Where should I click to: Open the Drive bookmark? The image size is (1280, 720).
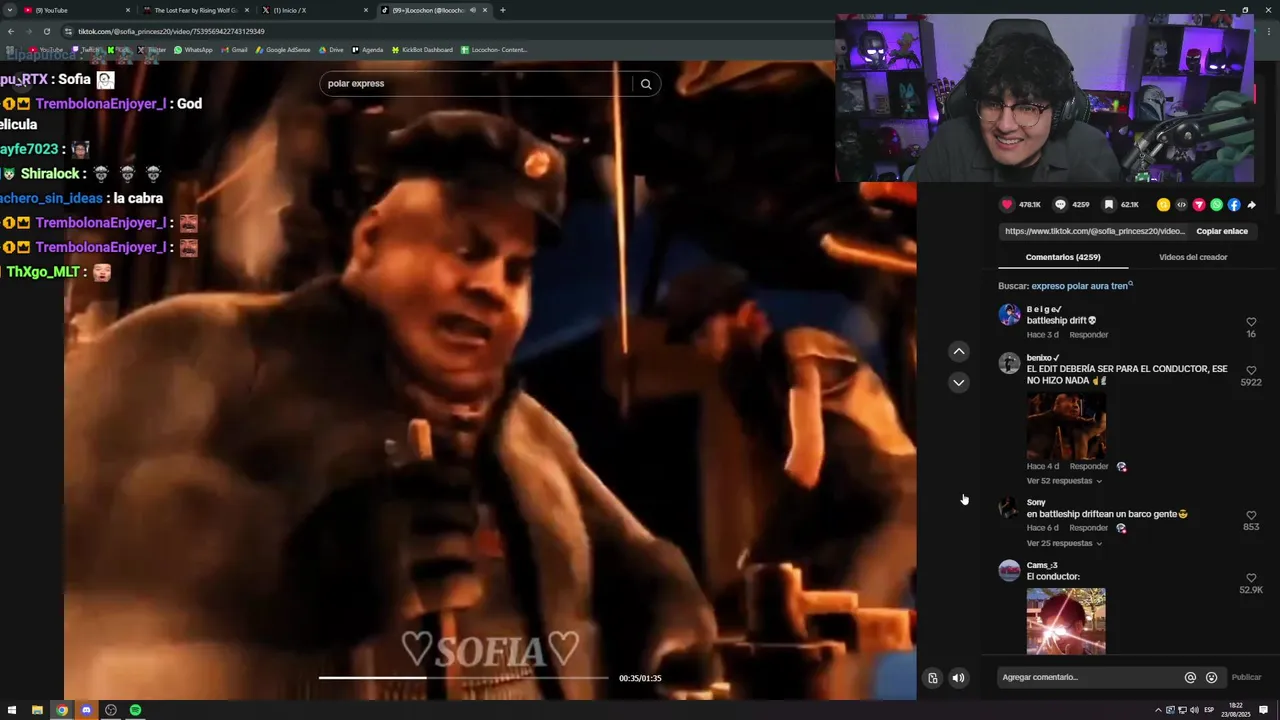[x=331, y=49]
